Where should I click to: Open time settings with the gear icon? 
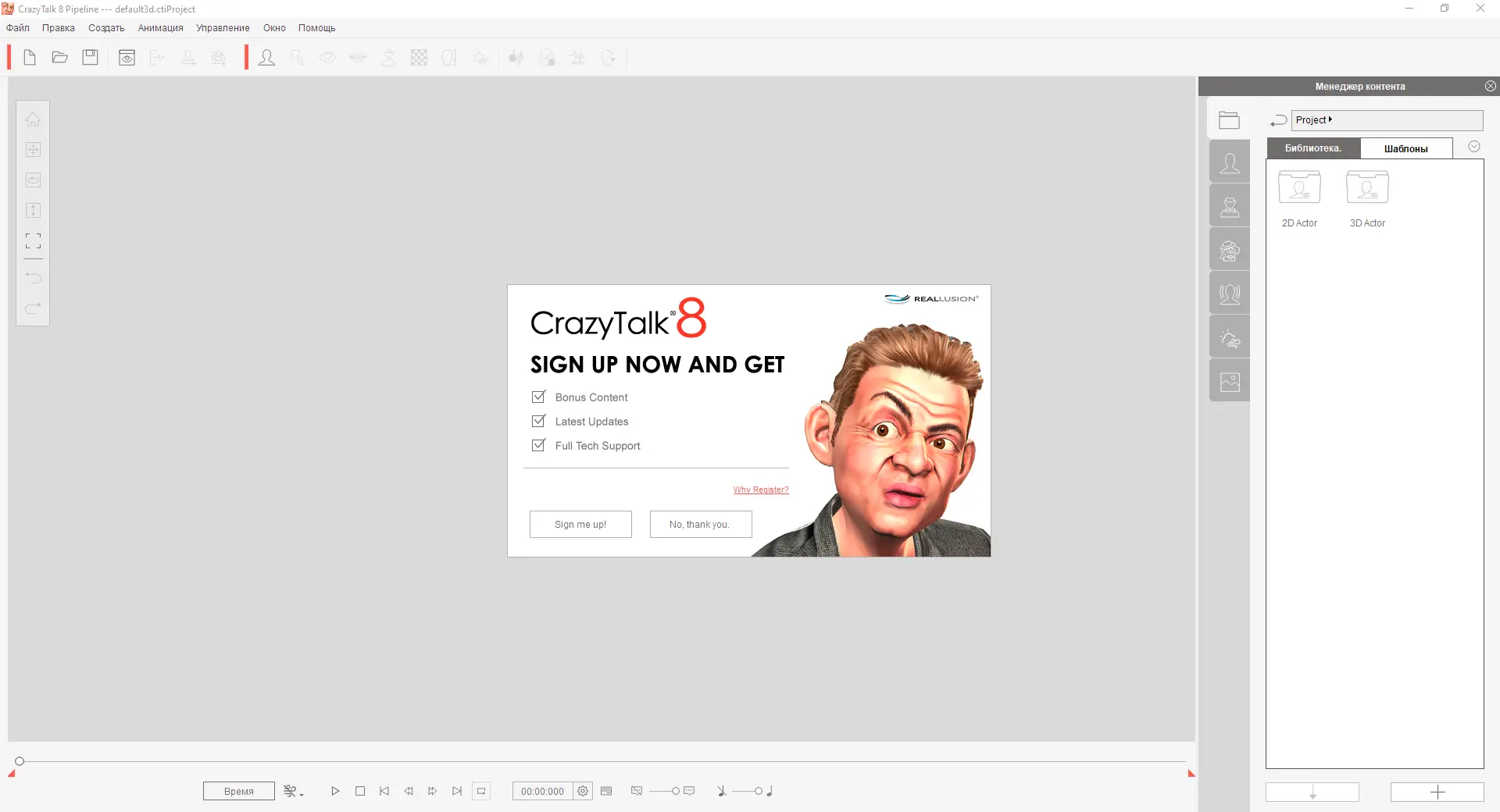point(583,791)
